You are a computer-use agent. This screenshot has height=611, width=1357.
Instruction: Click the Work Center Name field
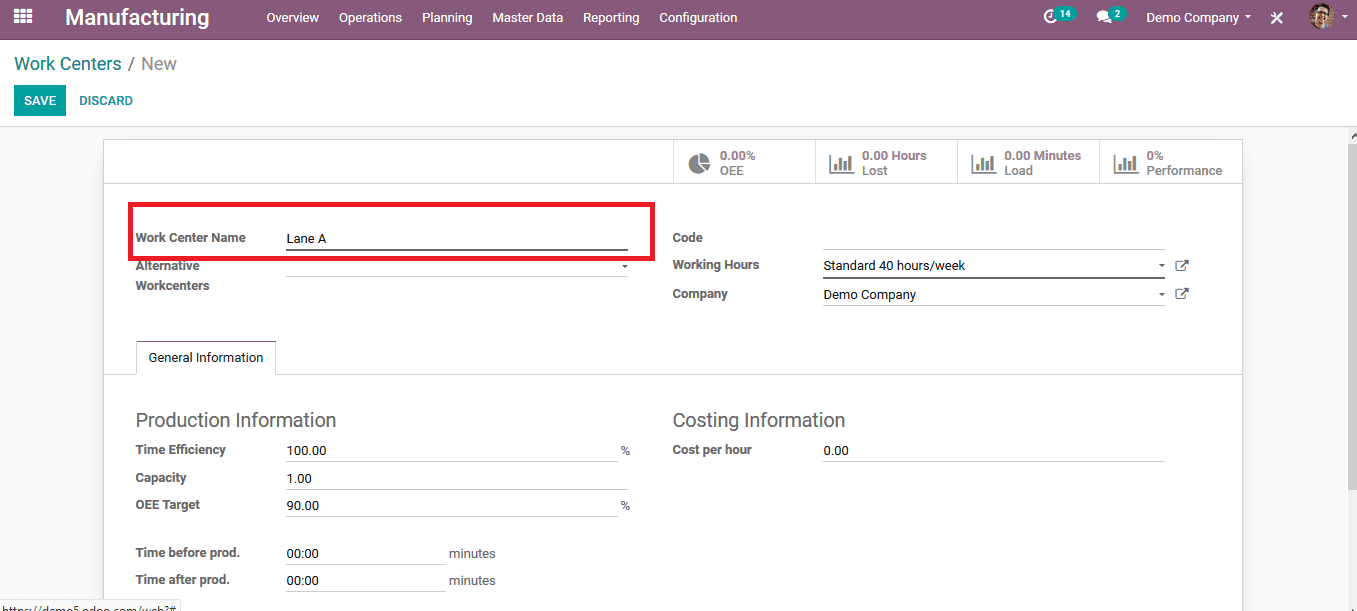tap(456, 238)
